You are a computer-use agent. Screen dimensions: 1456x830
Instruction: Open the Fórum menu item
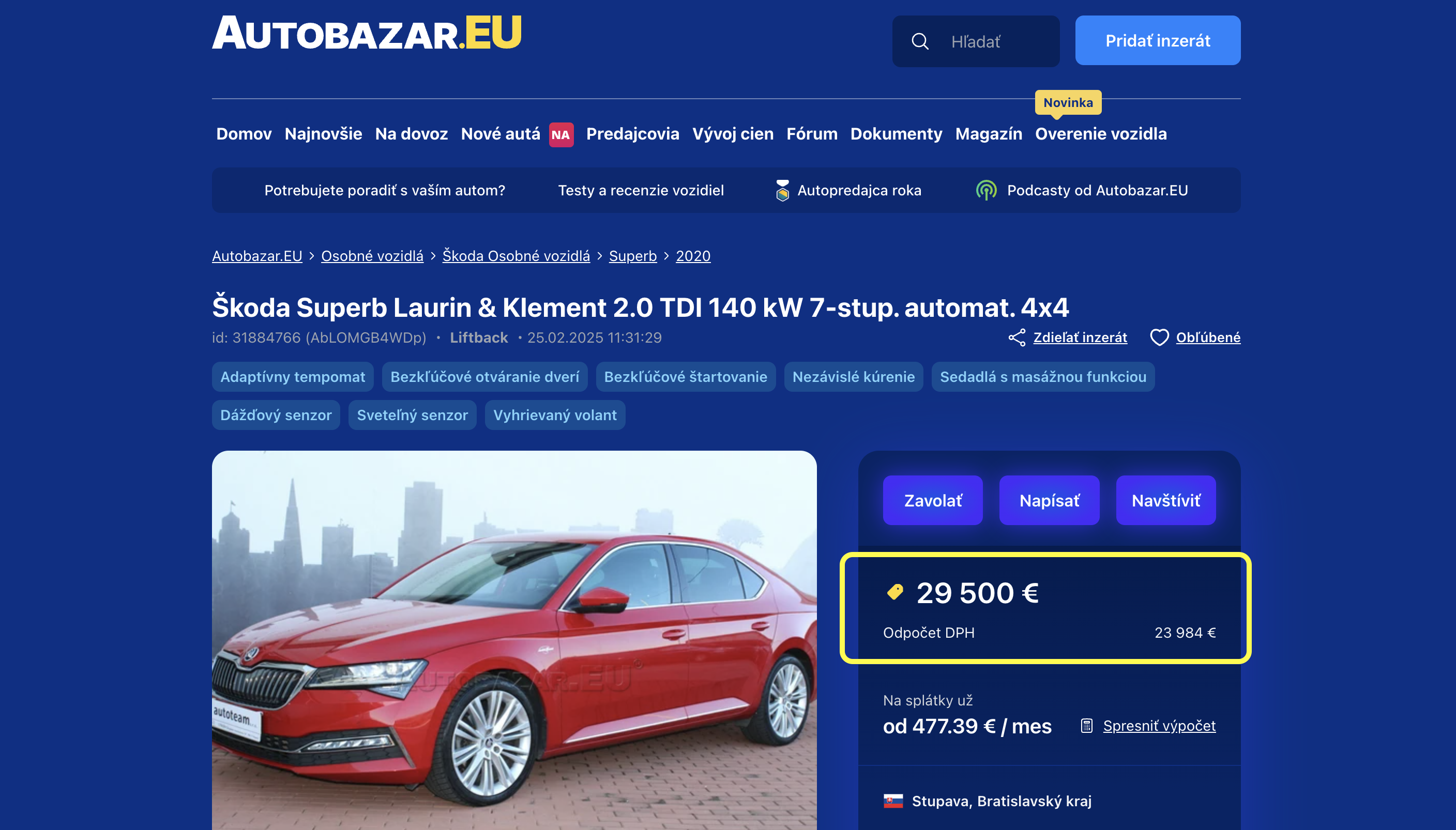pos(812,134)
